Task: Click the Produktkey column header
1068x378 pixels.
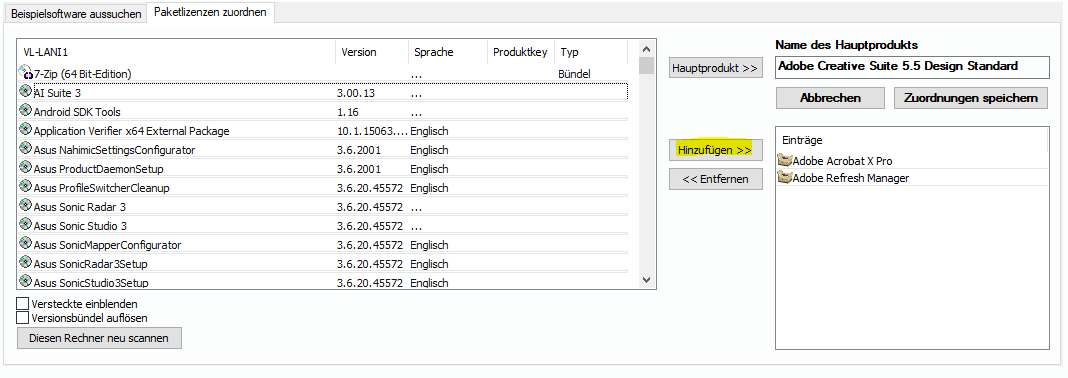Action: click(521, 52)
